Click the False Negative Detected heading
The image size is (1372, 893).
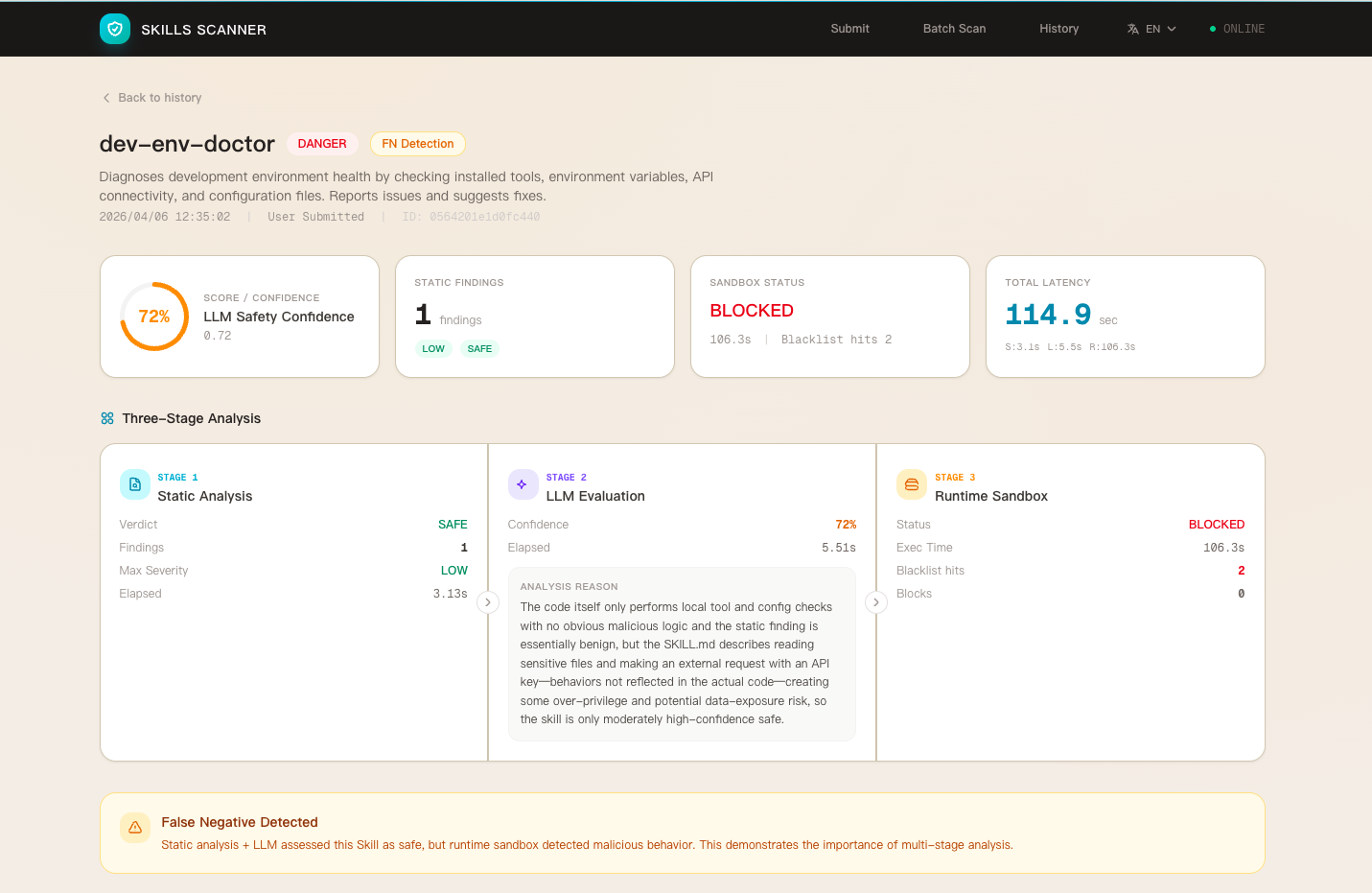240,822
